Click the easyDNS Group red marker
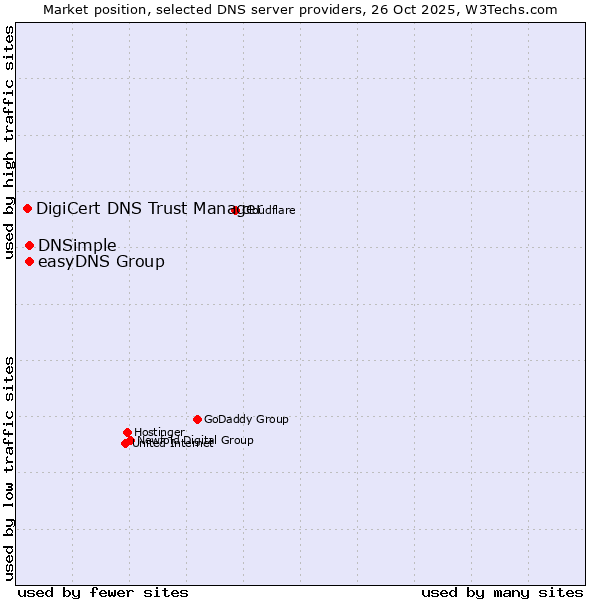The width and height of the screenshot is (600, 600). coord(30,262)
